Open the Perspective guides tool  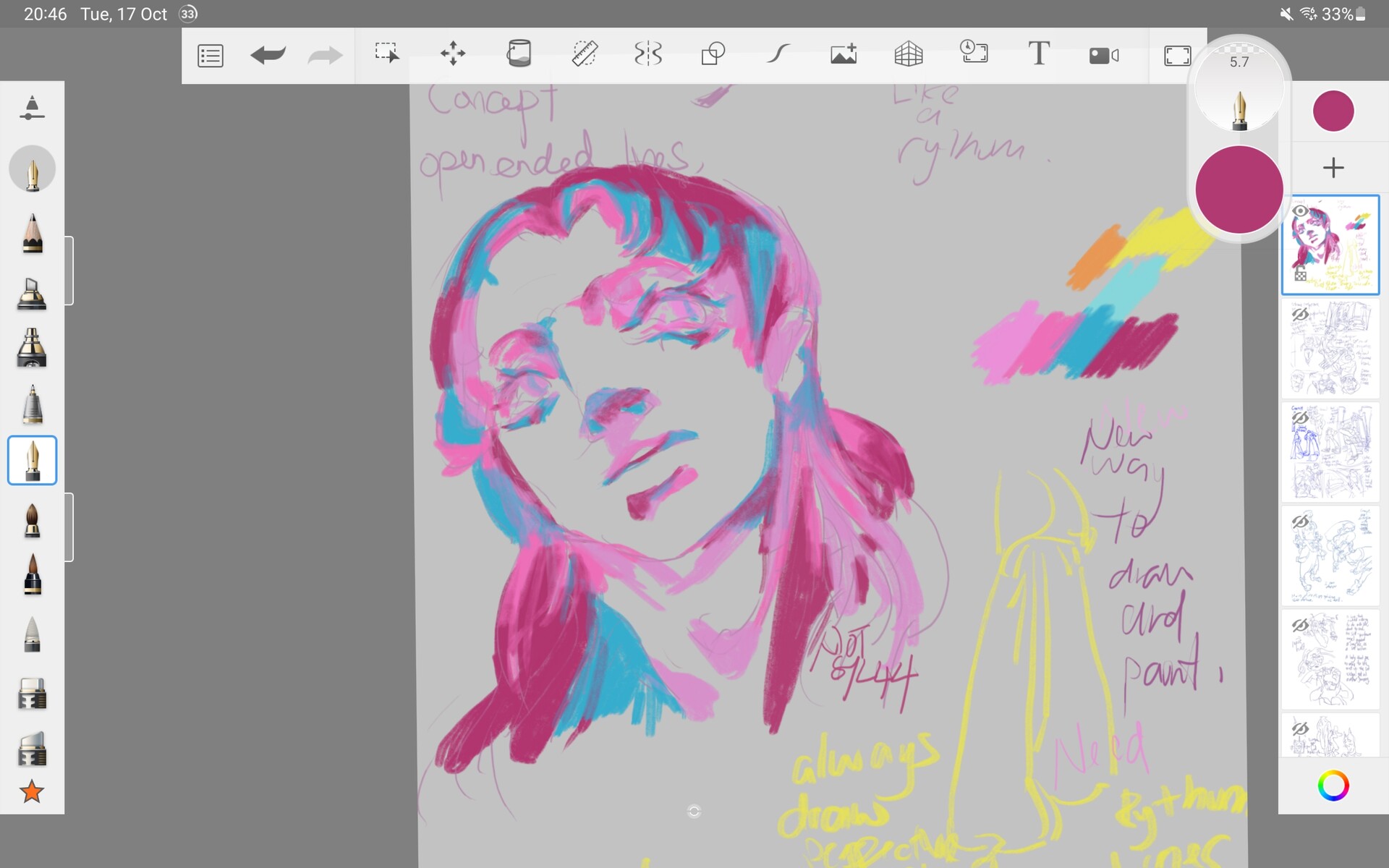[x=909, y=54]
